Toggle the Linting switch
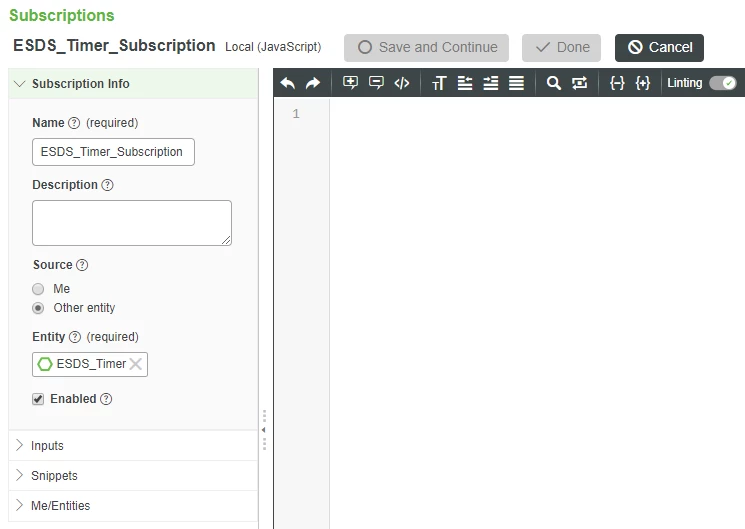Viewport: 745px width, 529px height. tap(723, 83)
